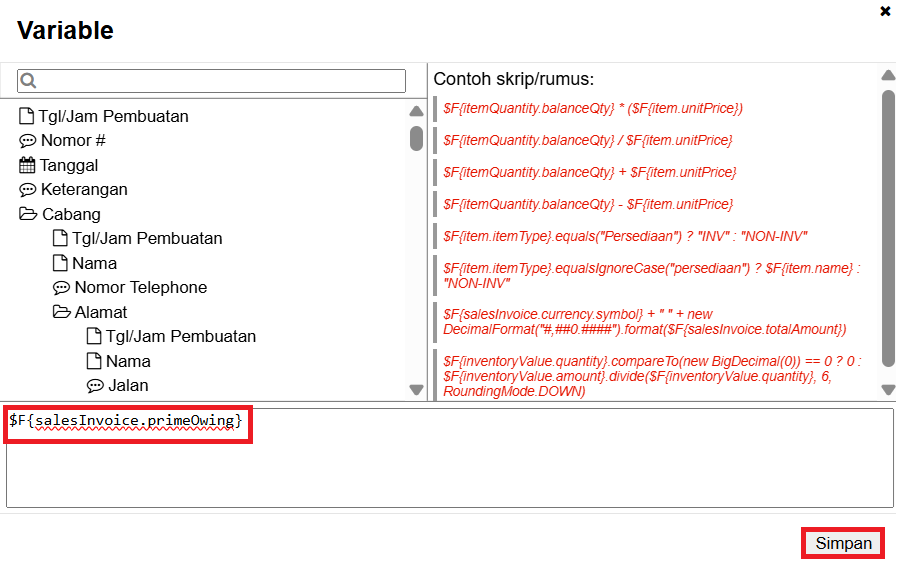Screen dimensions: 903x577
Task: Select the balanceQty multiply unitPrice example
Action: click(593, 108)
